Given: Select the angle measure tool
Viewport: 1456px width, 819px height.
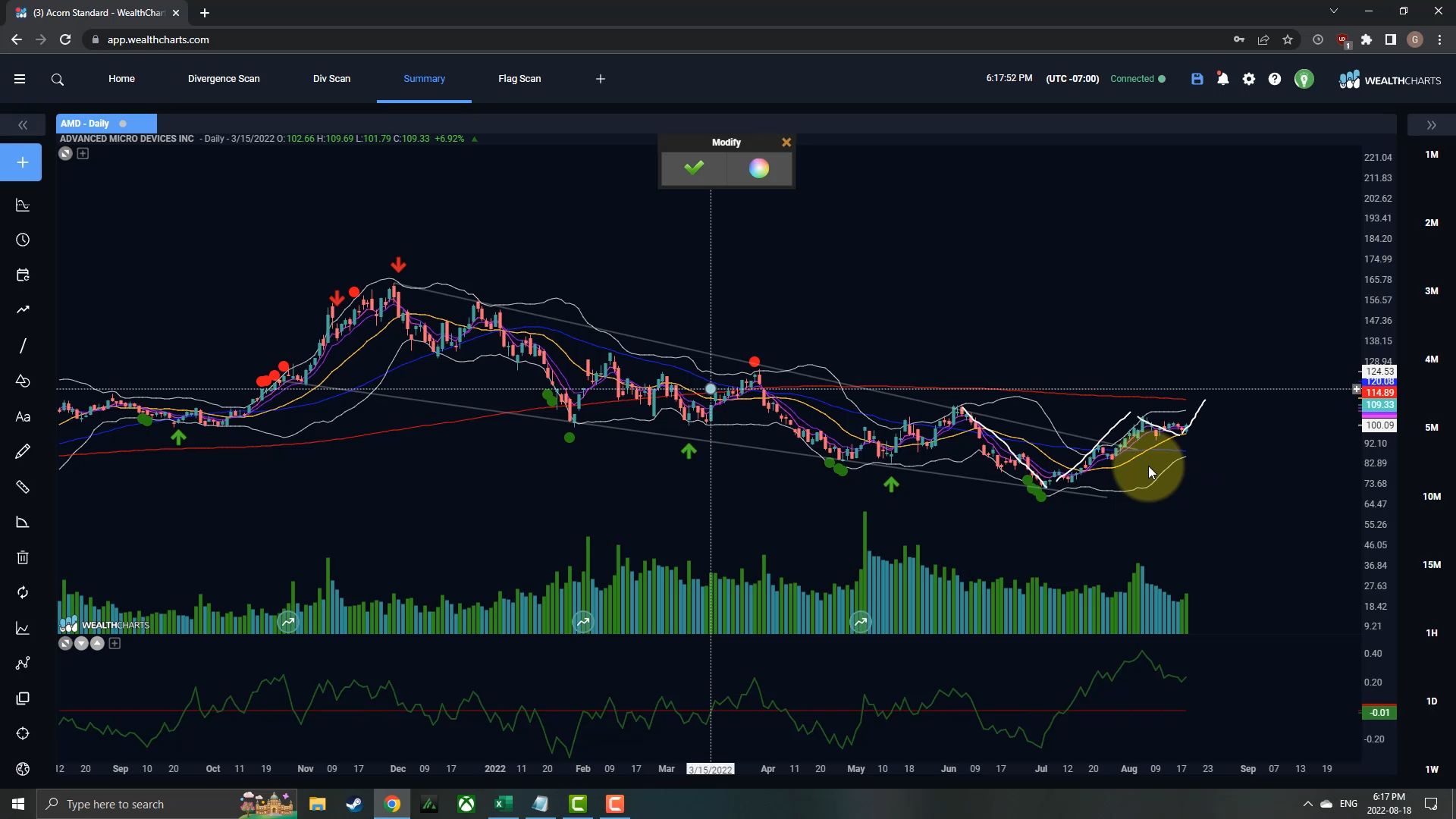Looking at the screenshot, I should point(23,522).
